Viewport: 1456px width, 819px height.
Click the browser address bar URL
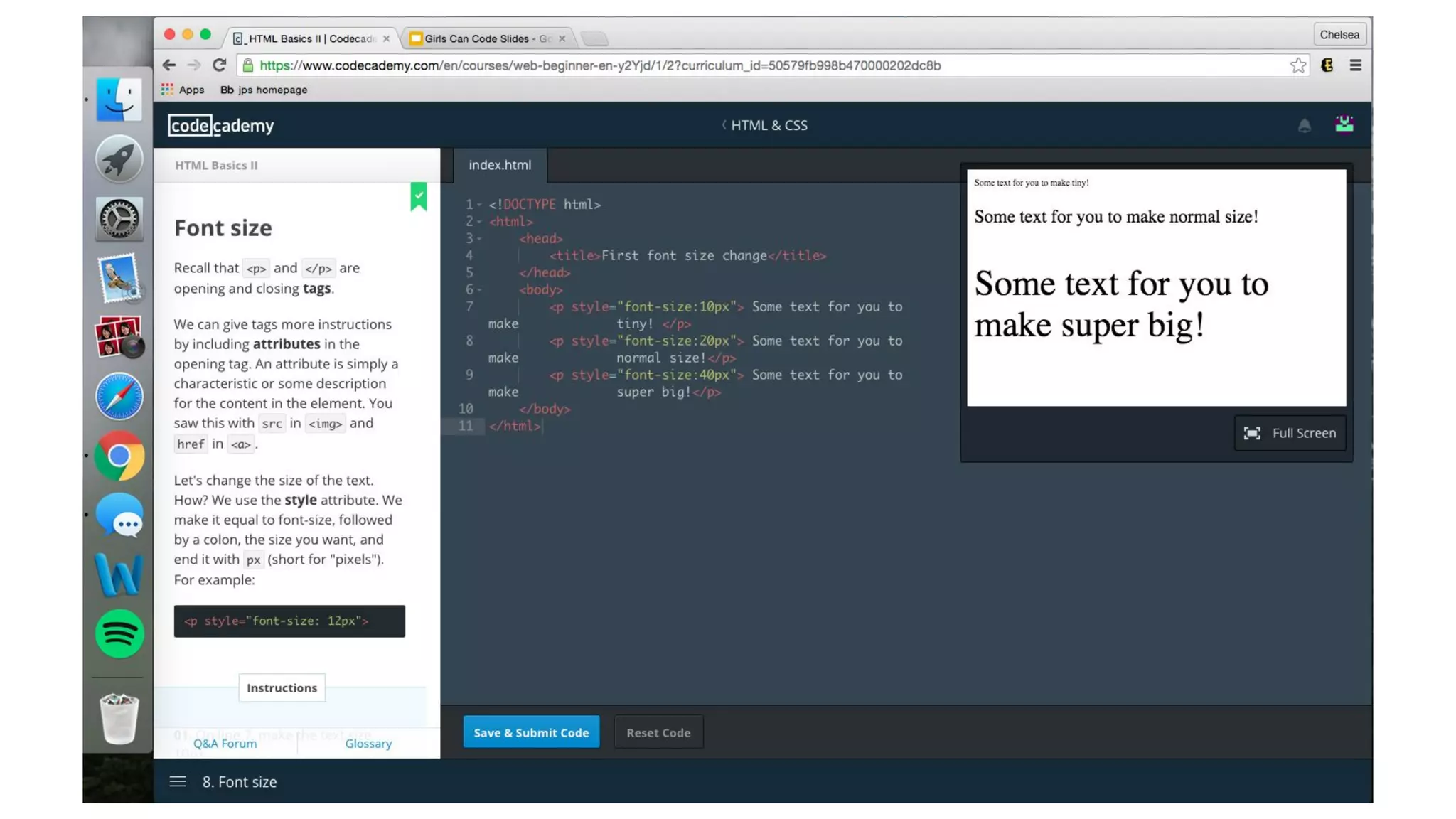[600, 65]
